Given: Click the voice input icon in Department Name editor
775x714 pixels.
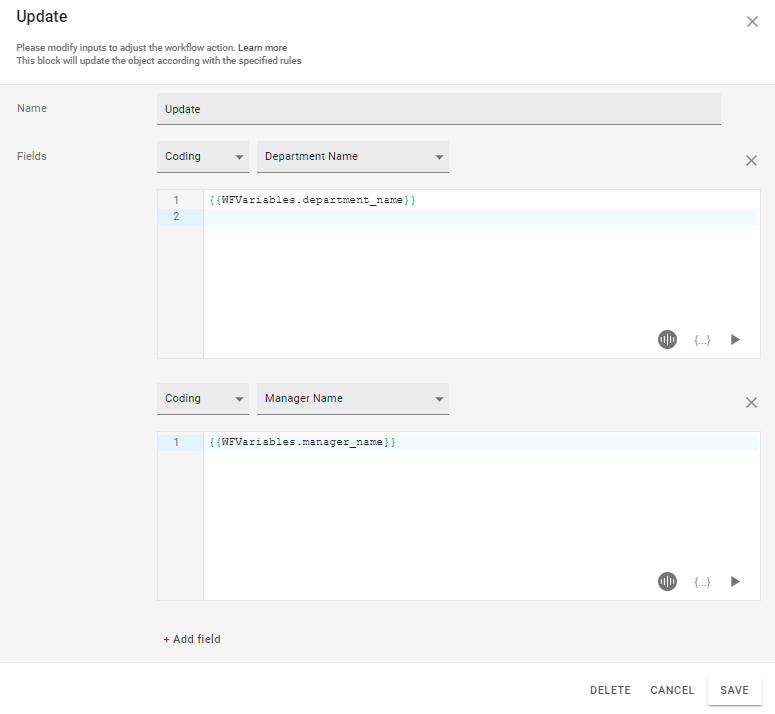Looking at the screenshot, I should 667,340.
